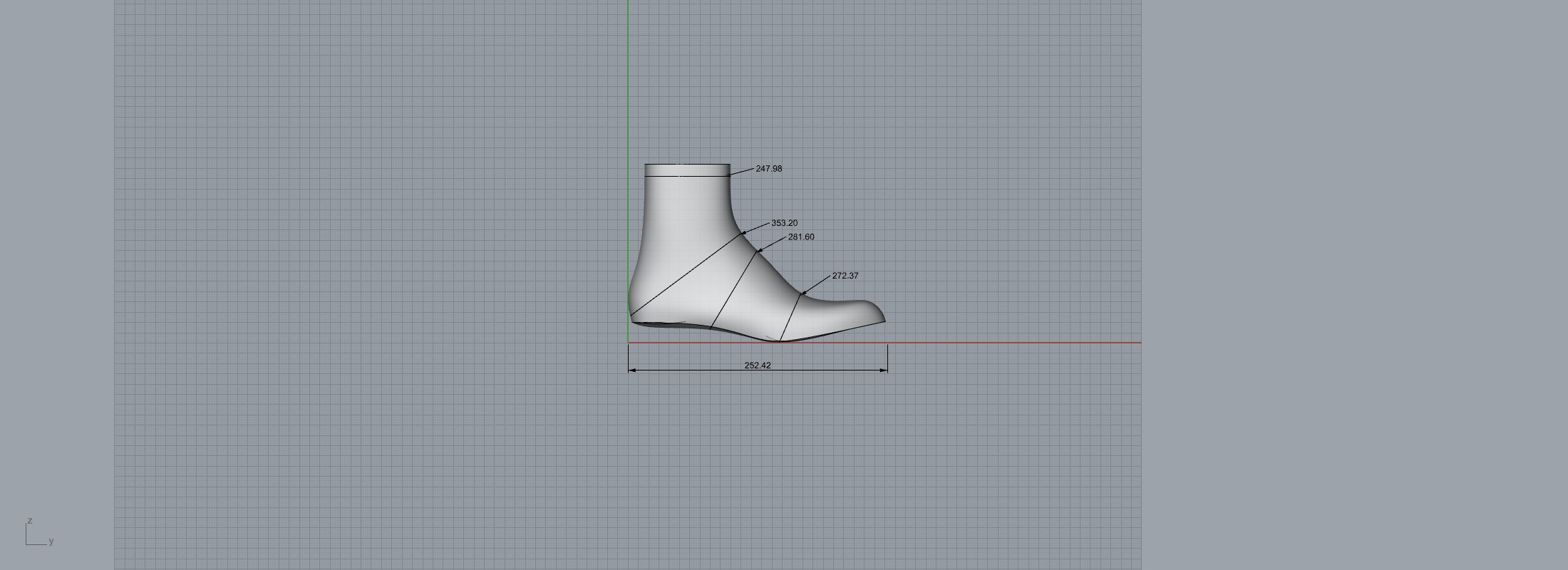Click the arrowhead of the 281.60 leader
Viewport: 1568px width, 570px height.
tap(759, 250)
